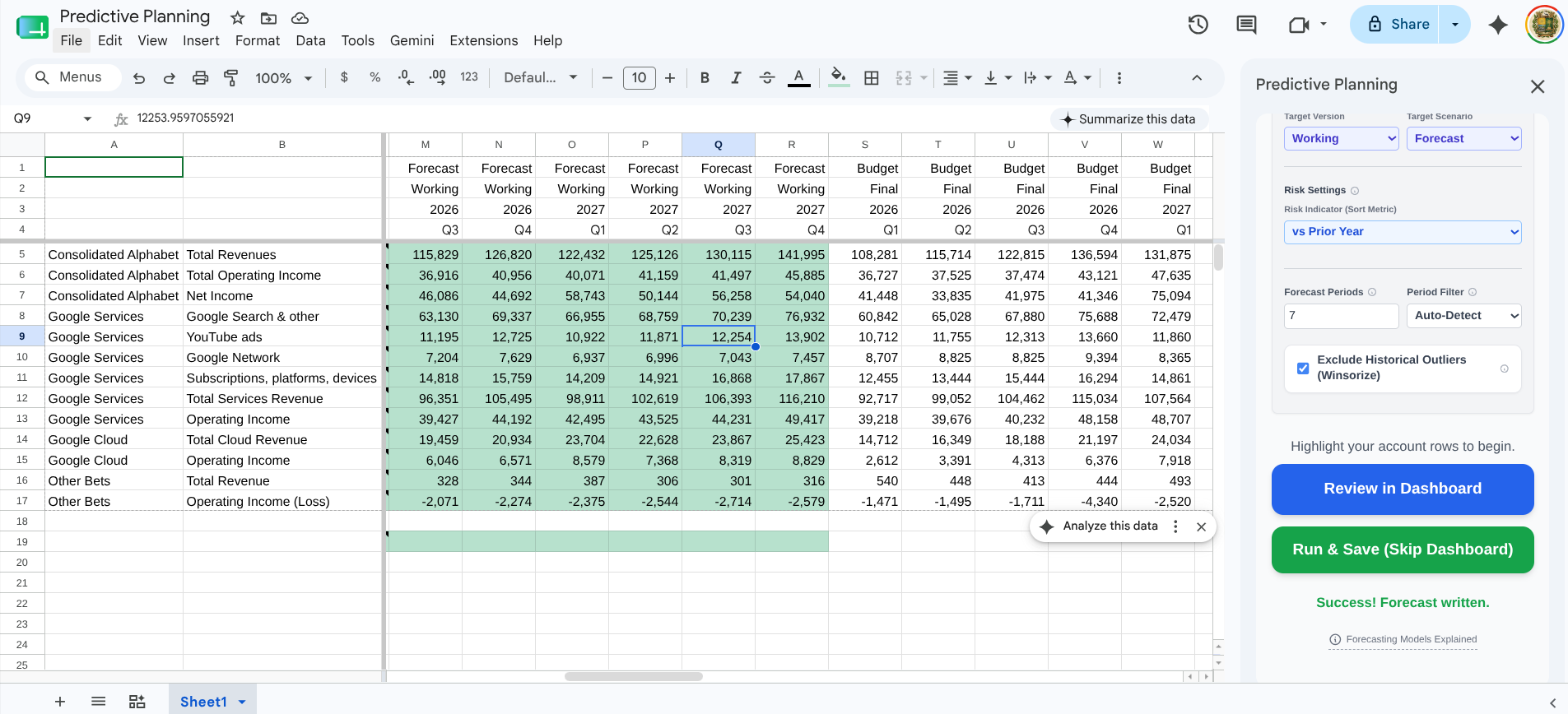1568x714 pixels.
Task: Click Run & Save (Skip Dashboard)
Action: 1403,549
